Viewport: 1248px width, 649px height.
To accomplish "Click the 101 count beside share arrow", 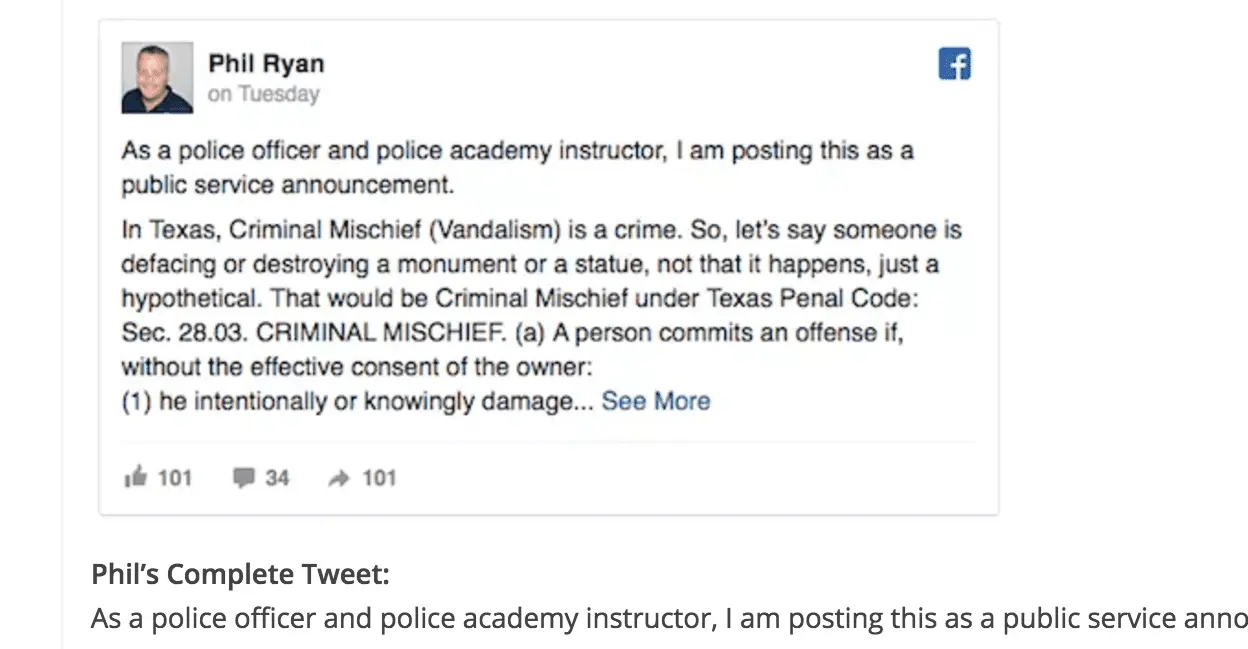I will pyautogui.click(x=379, y=478).
